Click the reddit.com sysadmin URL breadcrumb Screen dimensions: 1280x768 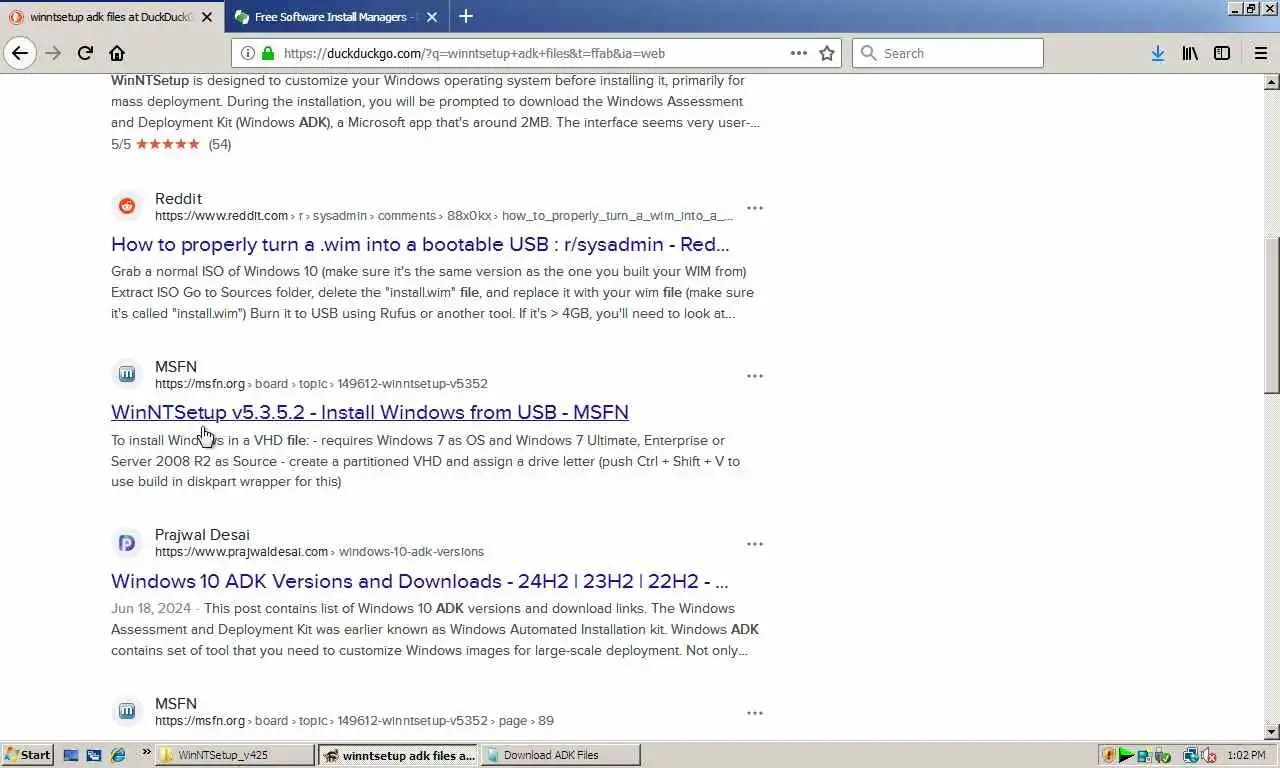444,216
